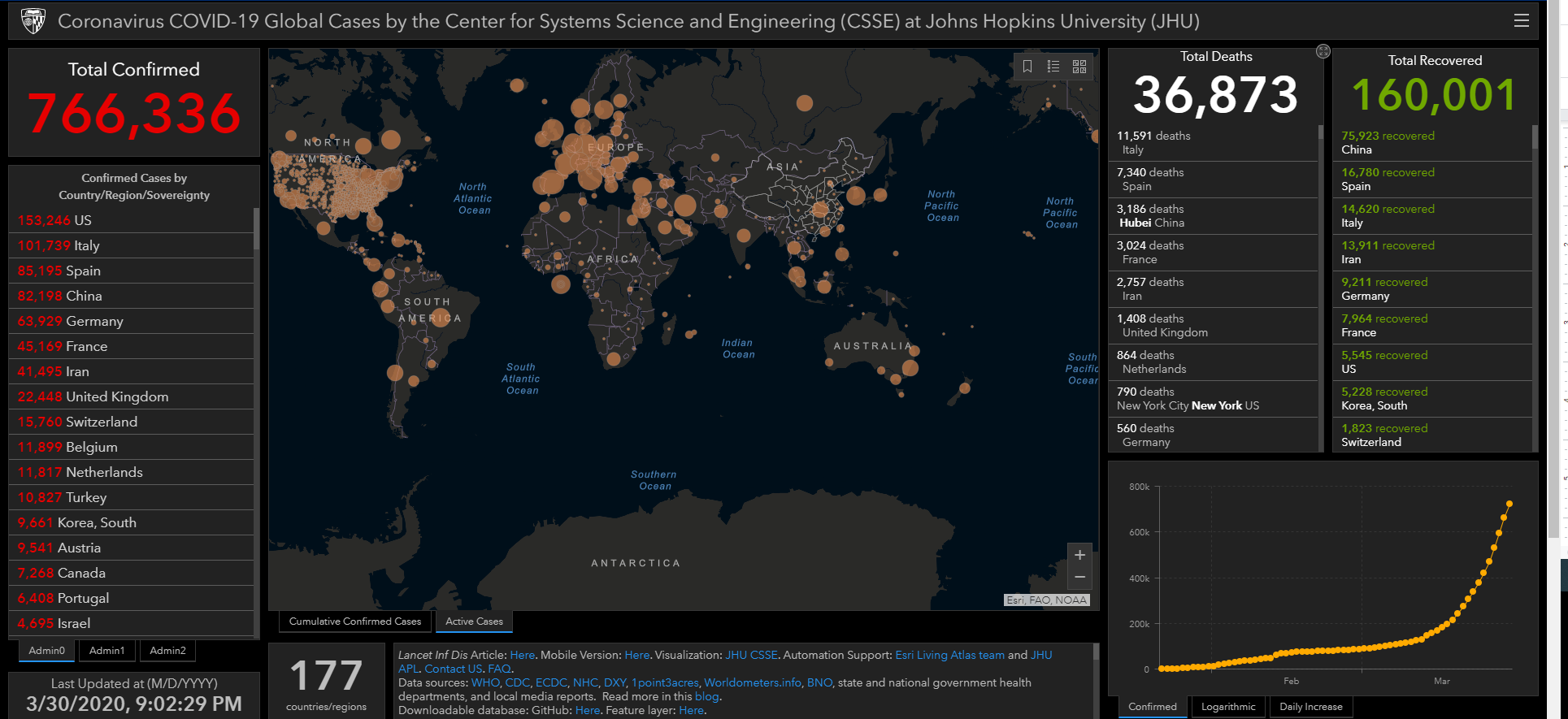
Task: Switch chart to Daily Increase tab
Action: click(x=1311, y=707)
